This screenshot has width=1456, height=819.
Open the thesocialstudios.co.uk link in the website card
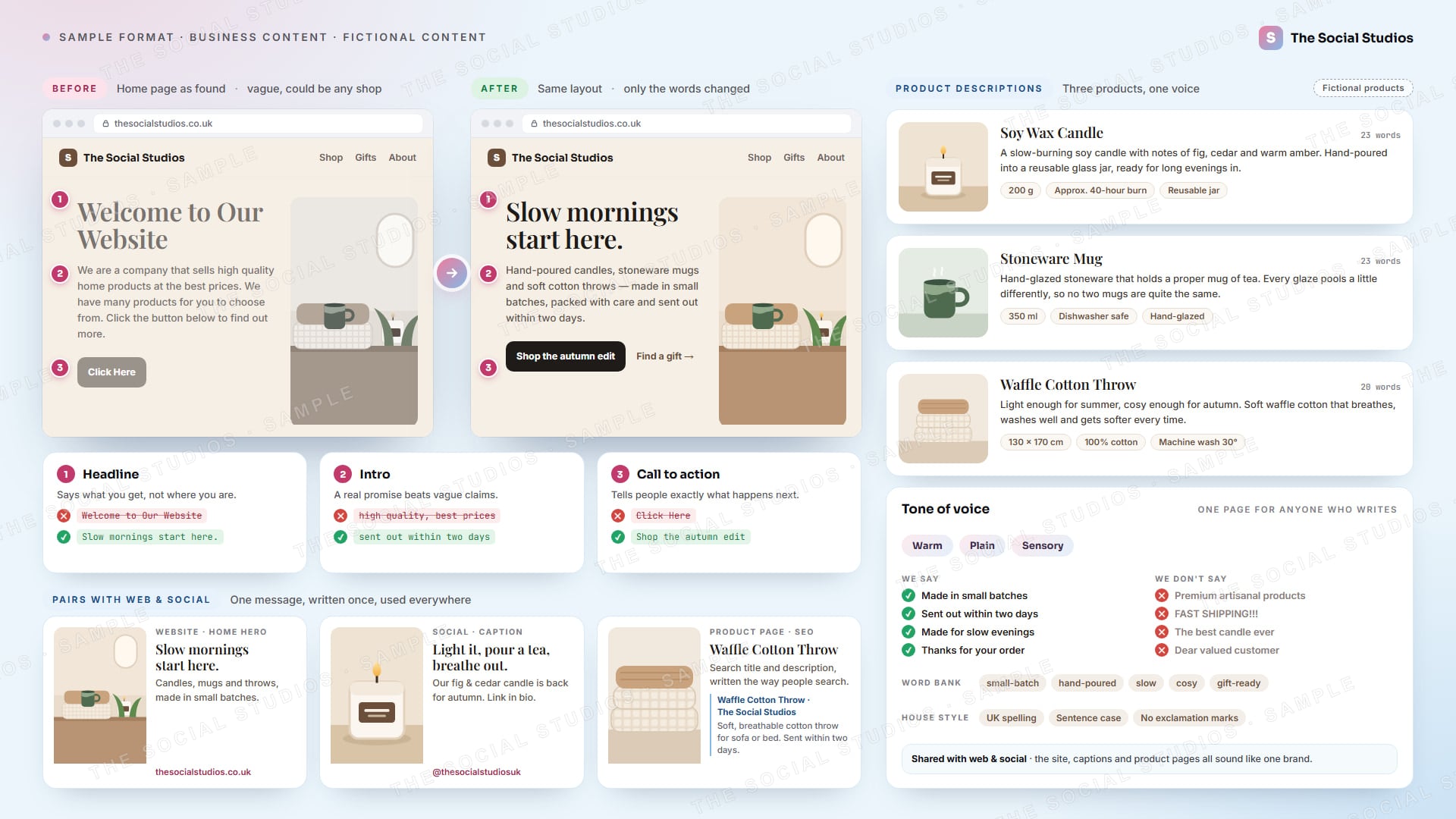pos(203,772)
